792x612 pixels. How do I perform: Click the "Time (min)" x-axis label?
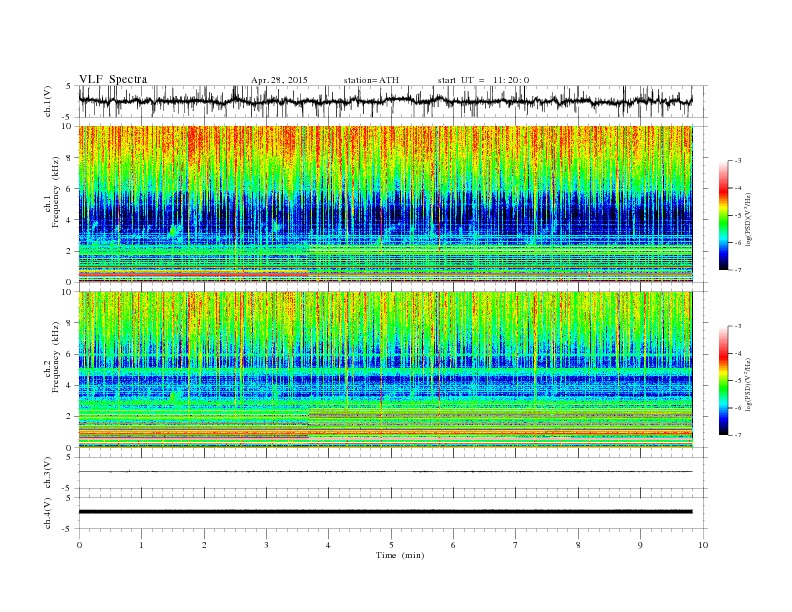(400, 555)
